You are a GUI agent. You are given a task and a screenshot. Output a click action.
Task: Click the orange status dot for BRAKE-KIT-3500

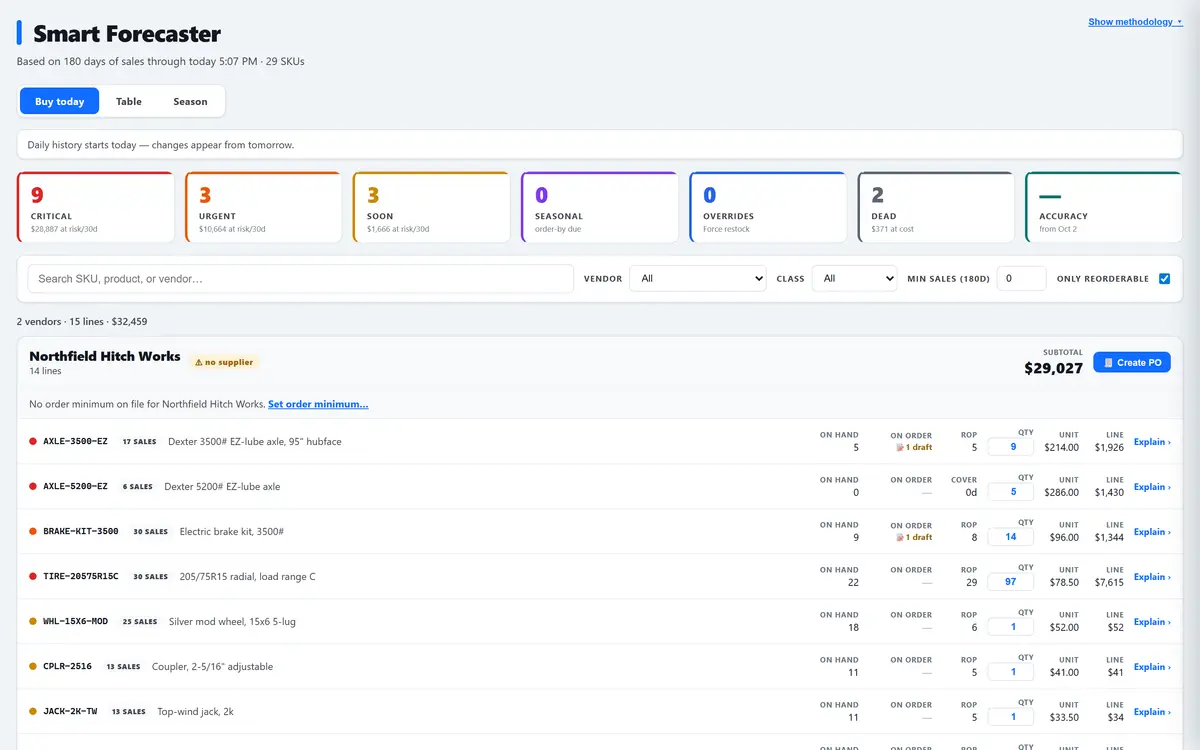33,531
